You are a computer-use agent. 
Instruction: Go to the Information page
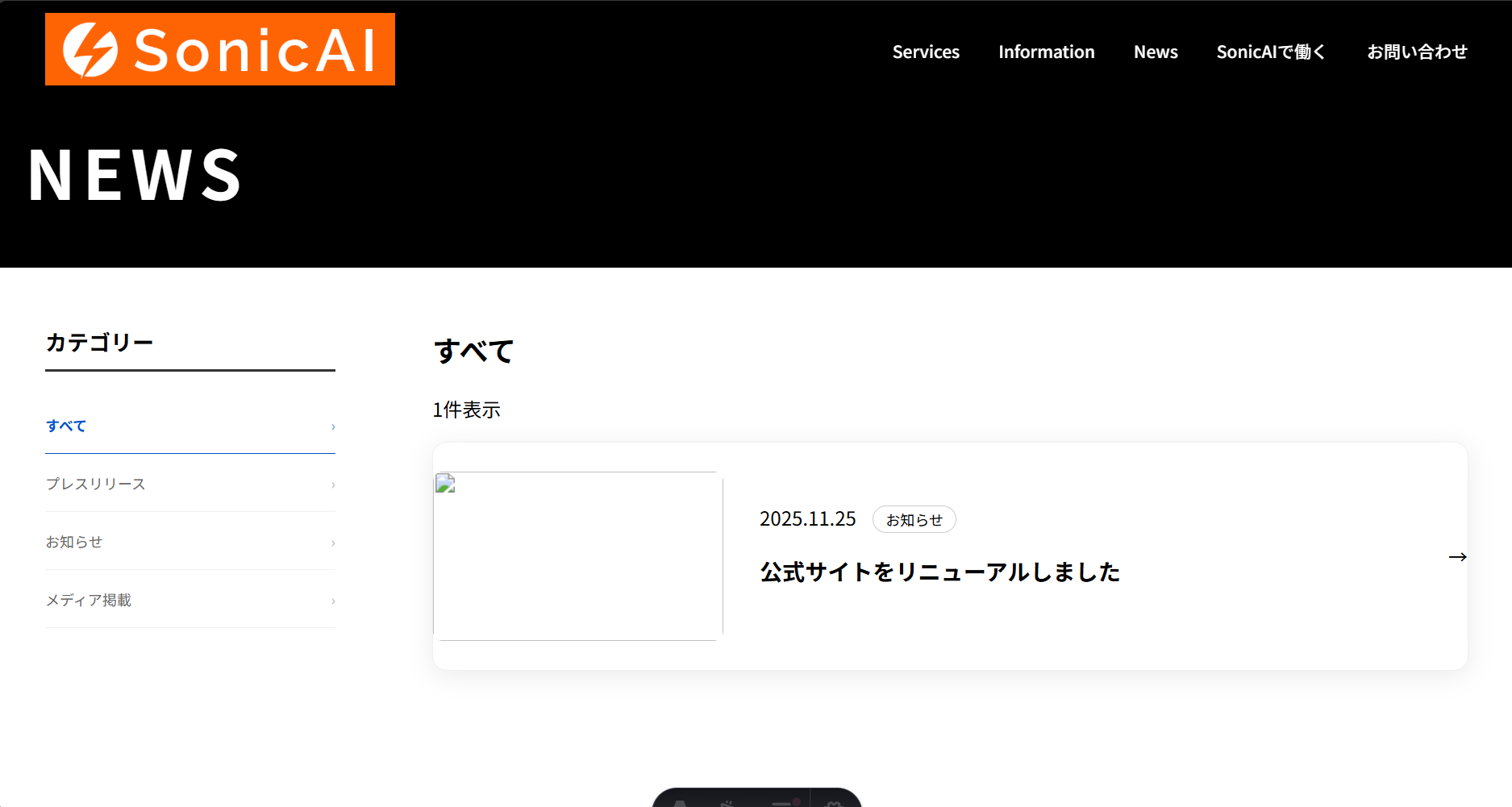1046,52
